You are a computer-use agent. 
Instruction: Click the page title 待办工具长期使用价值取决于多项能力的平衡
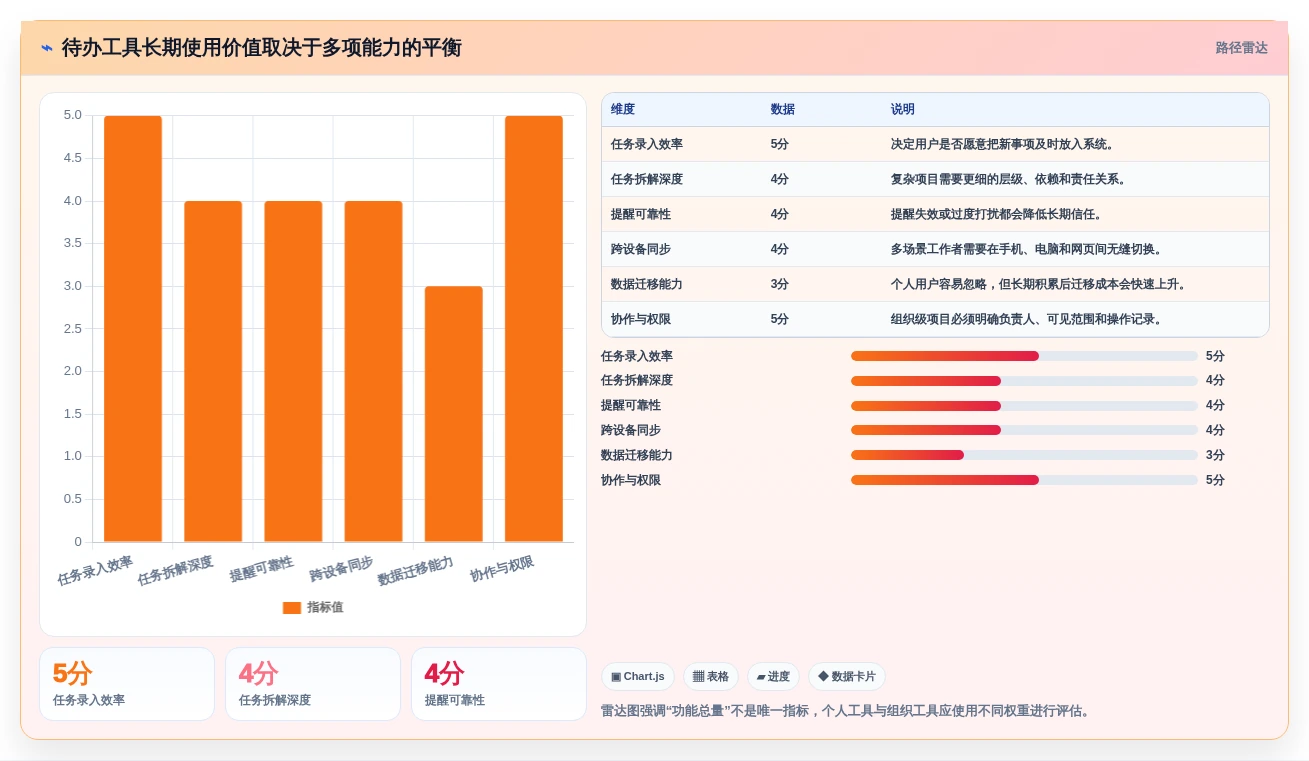(x=262, y=48)
